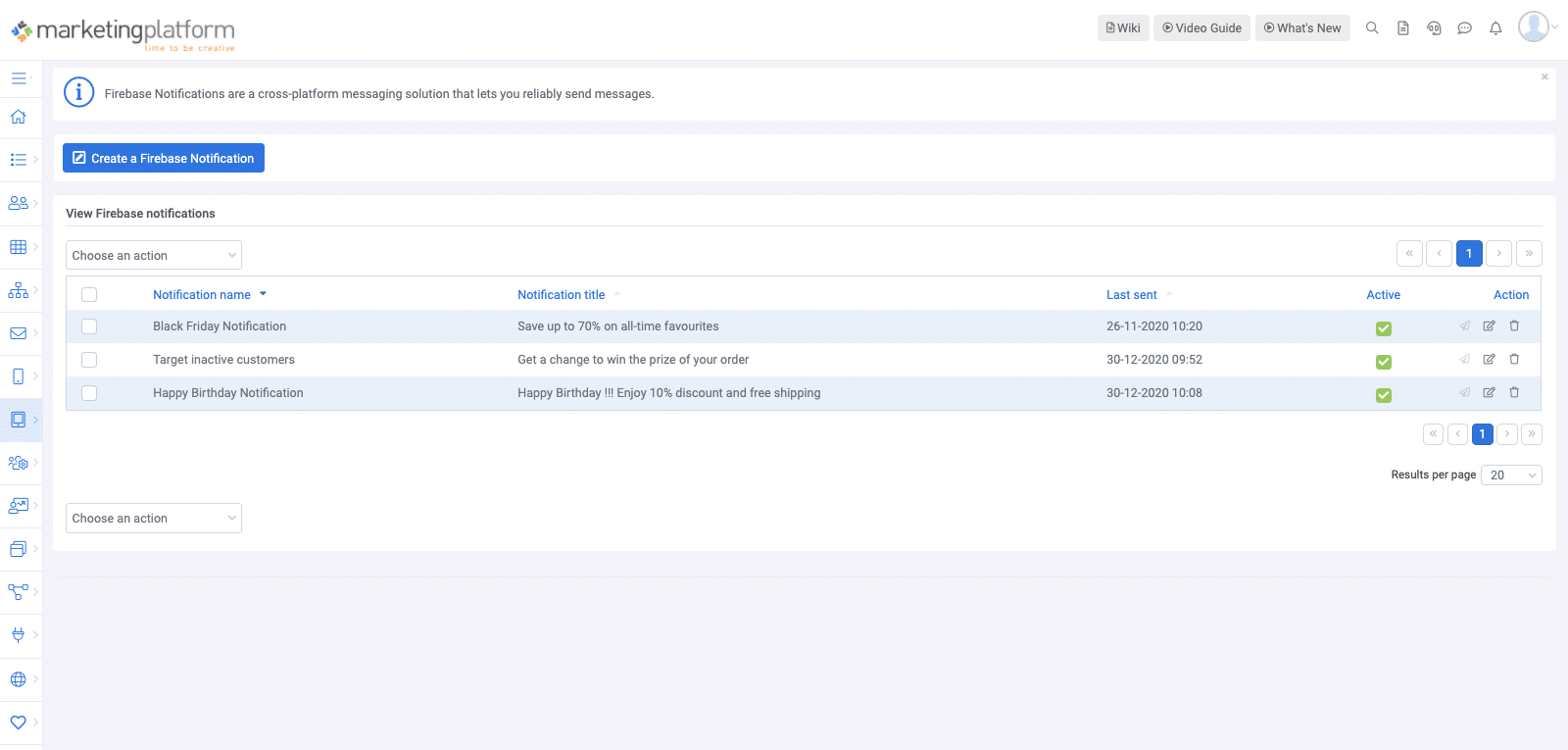Screen dimensions: 1568x750
Task: Send the Black Friday Notification
Action: 1464,325
